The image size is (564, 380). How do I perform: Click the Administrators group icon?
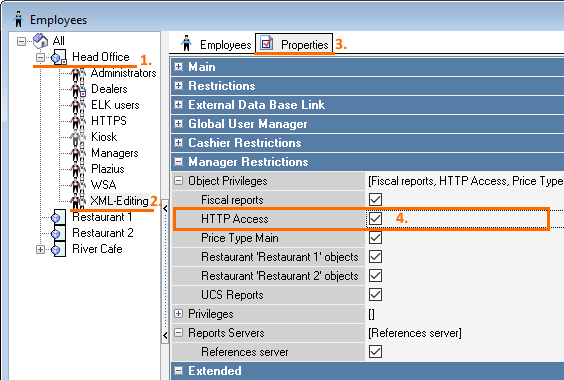78,73
